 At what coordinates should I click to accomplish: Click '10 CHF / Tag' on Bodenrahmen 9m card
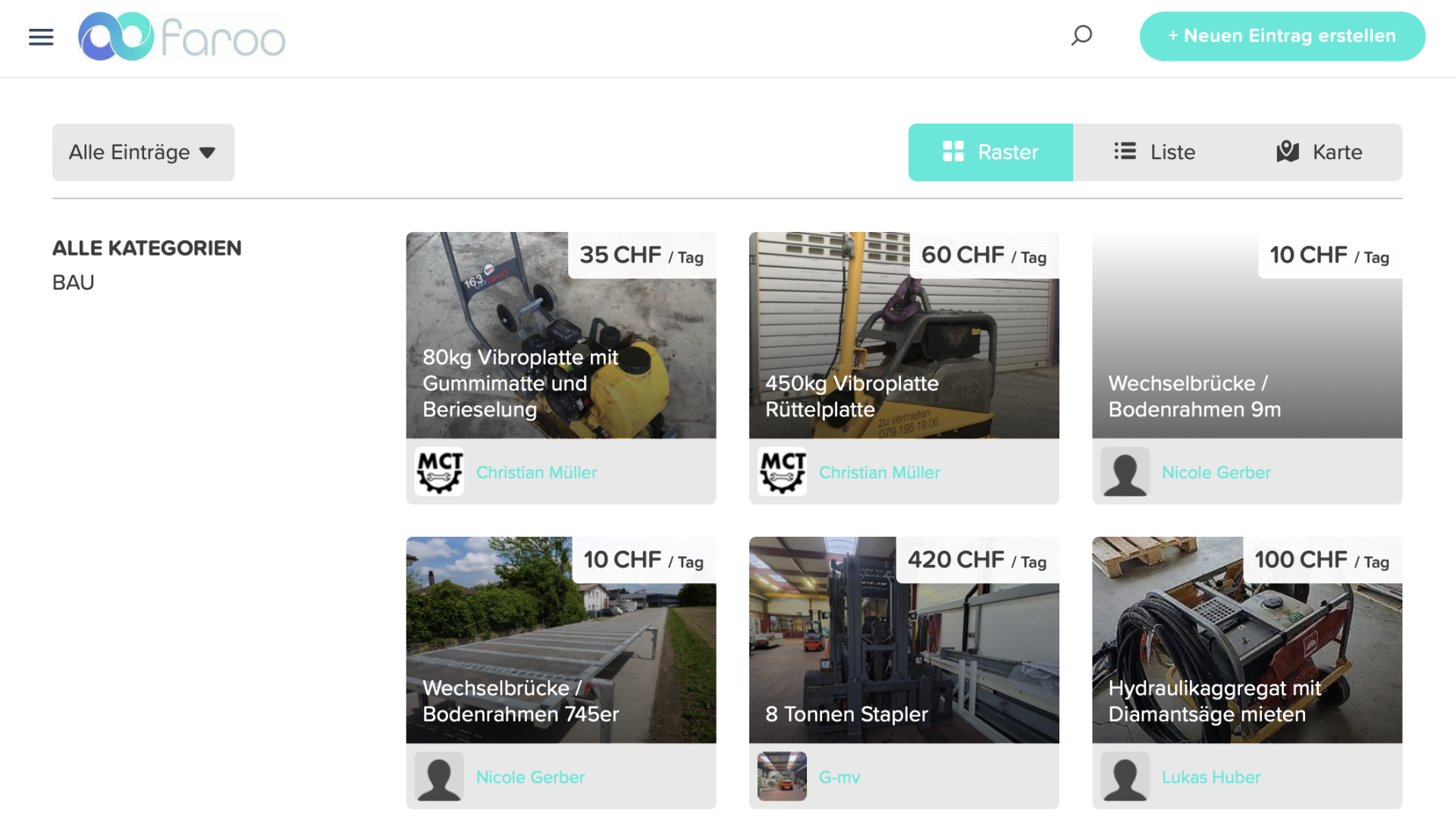coord(1329,256)
